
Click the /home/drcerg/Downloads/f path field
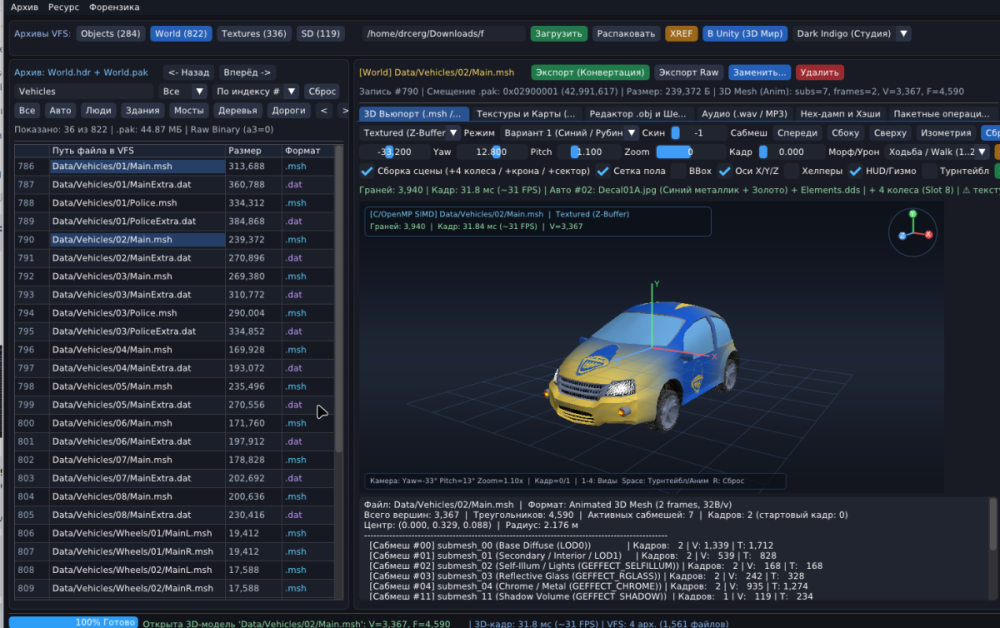tap(444, 34)
